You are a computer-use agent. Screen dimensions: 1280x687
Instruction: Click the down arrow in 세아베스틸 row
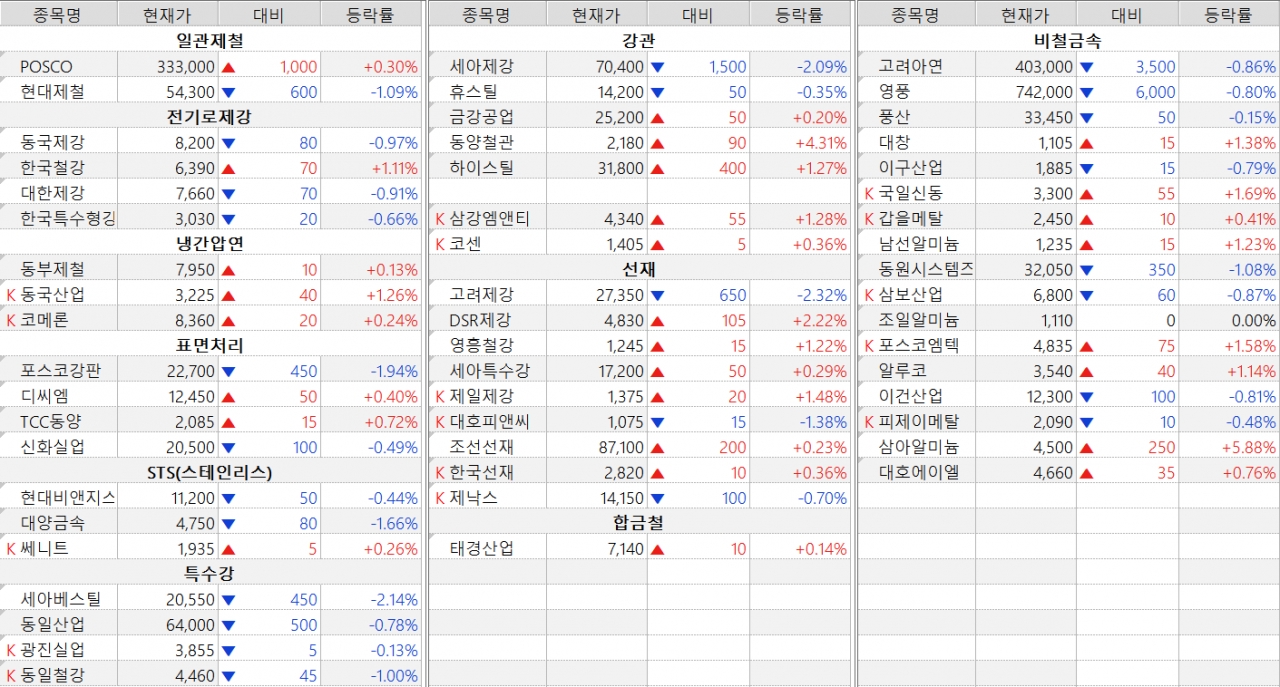pos(228,600)
